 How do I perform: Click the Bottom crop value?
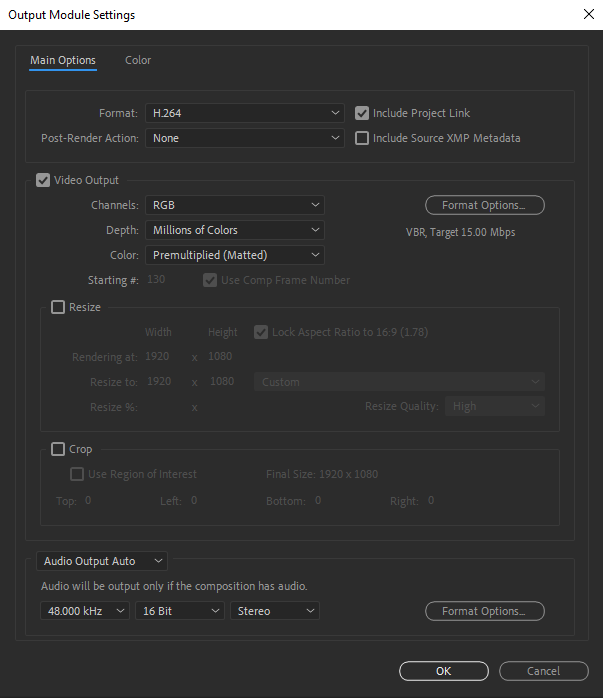click(x=318, y=500)
